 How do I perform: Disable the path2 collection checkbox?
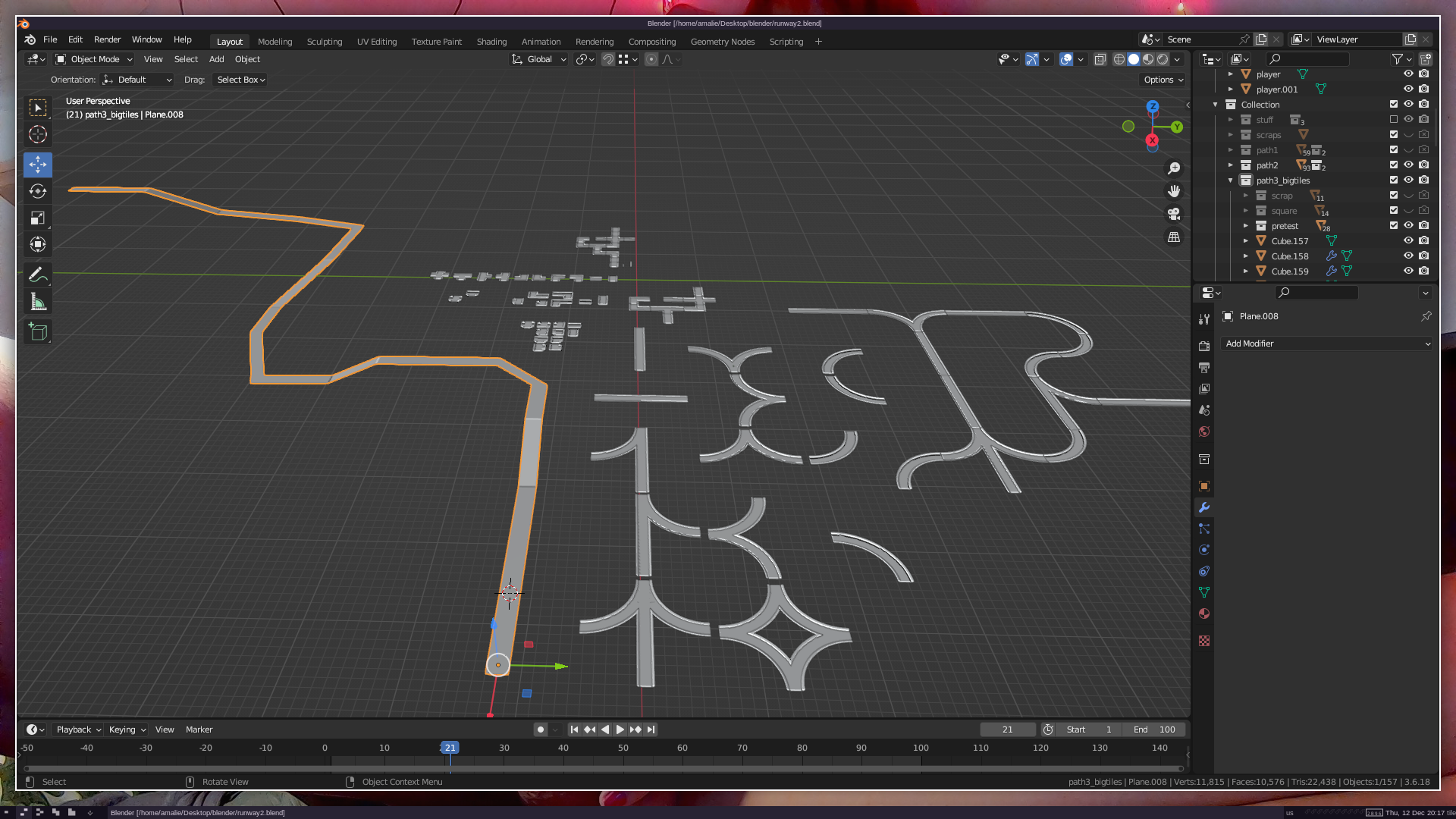pyautogui.click(x=1394, y=165)
